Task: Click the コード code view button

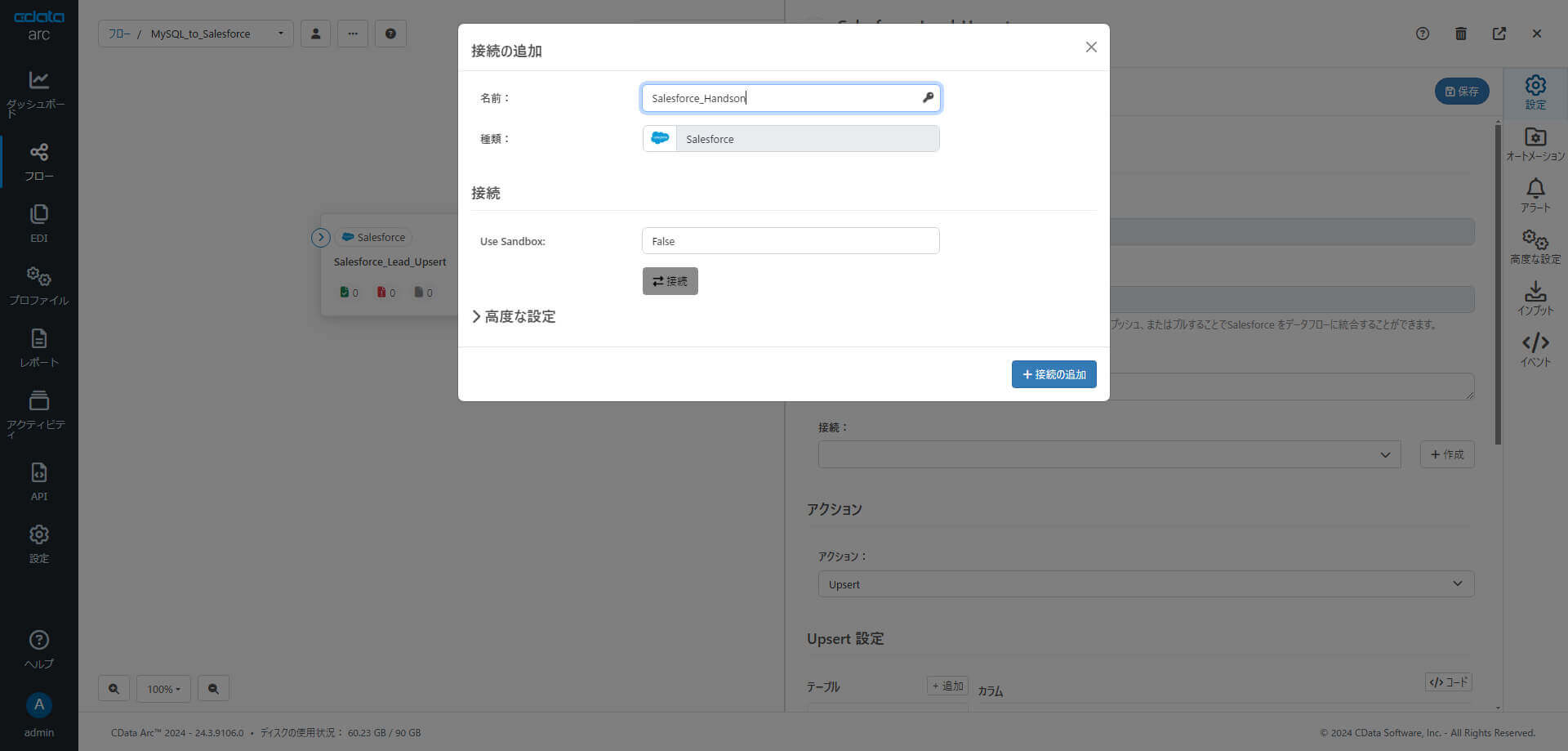Action: point(1448,682)
